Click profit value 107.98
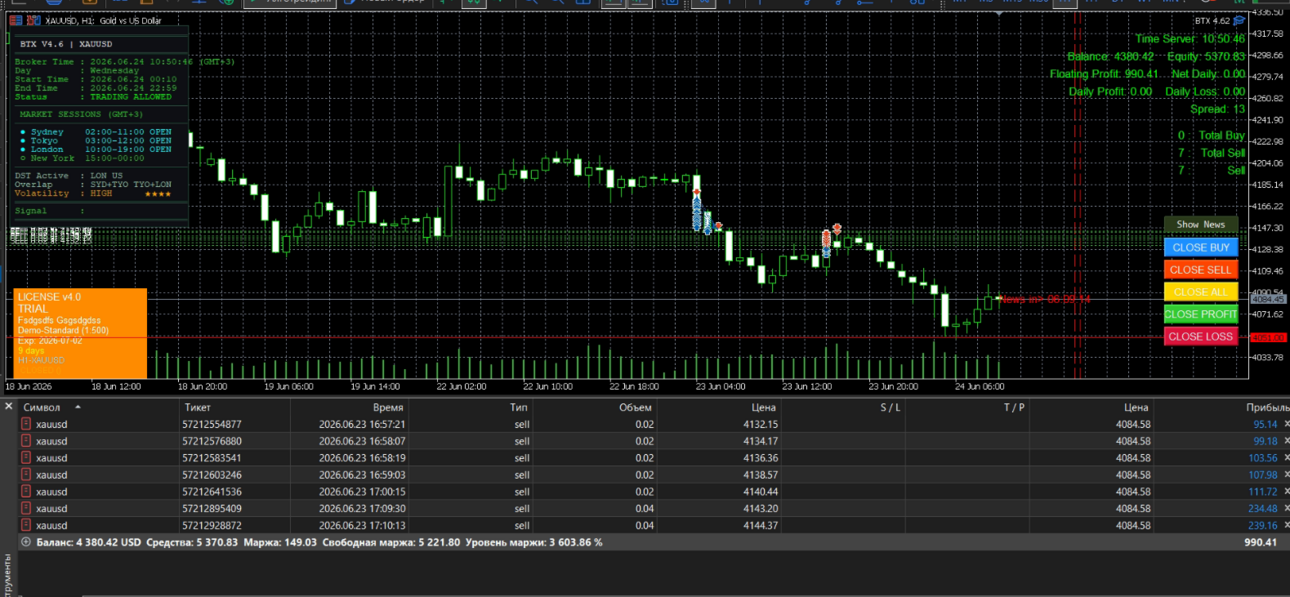The width and height of the screenshot is (1290, 597). 1263,475
